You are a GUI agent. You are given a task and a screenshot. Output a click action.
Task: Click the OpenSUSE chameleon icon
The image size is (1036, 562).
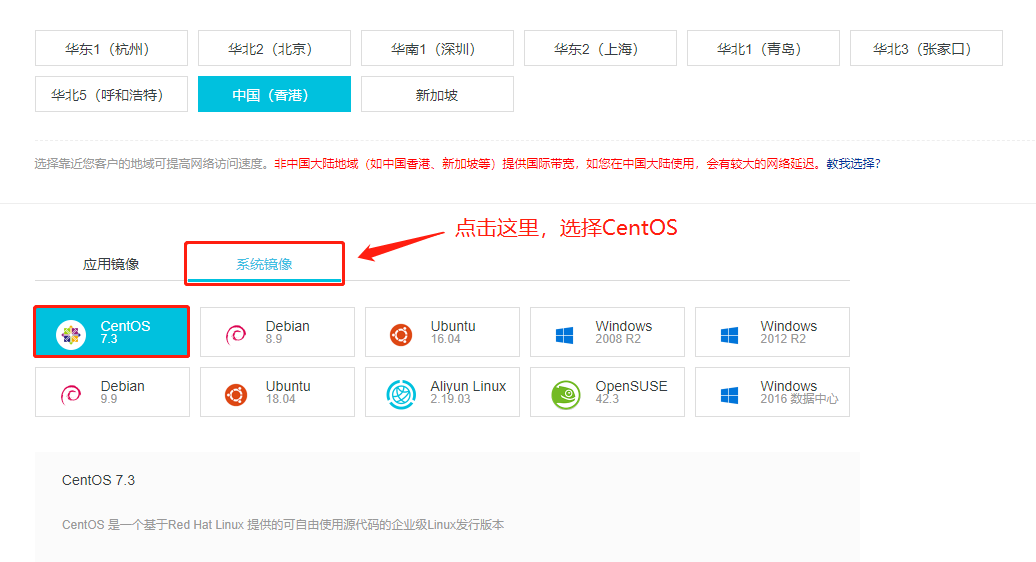[566, 395]
